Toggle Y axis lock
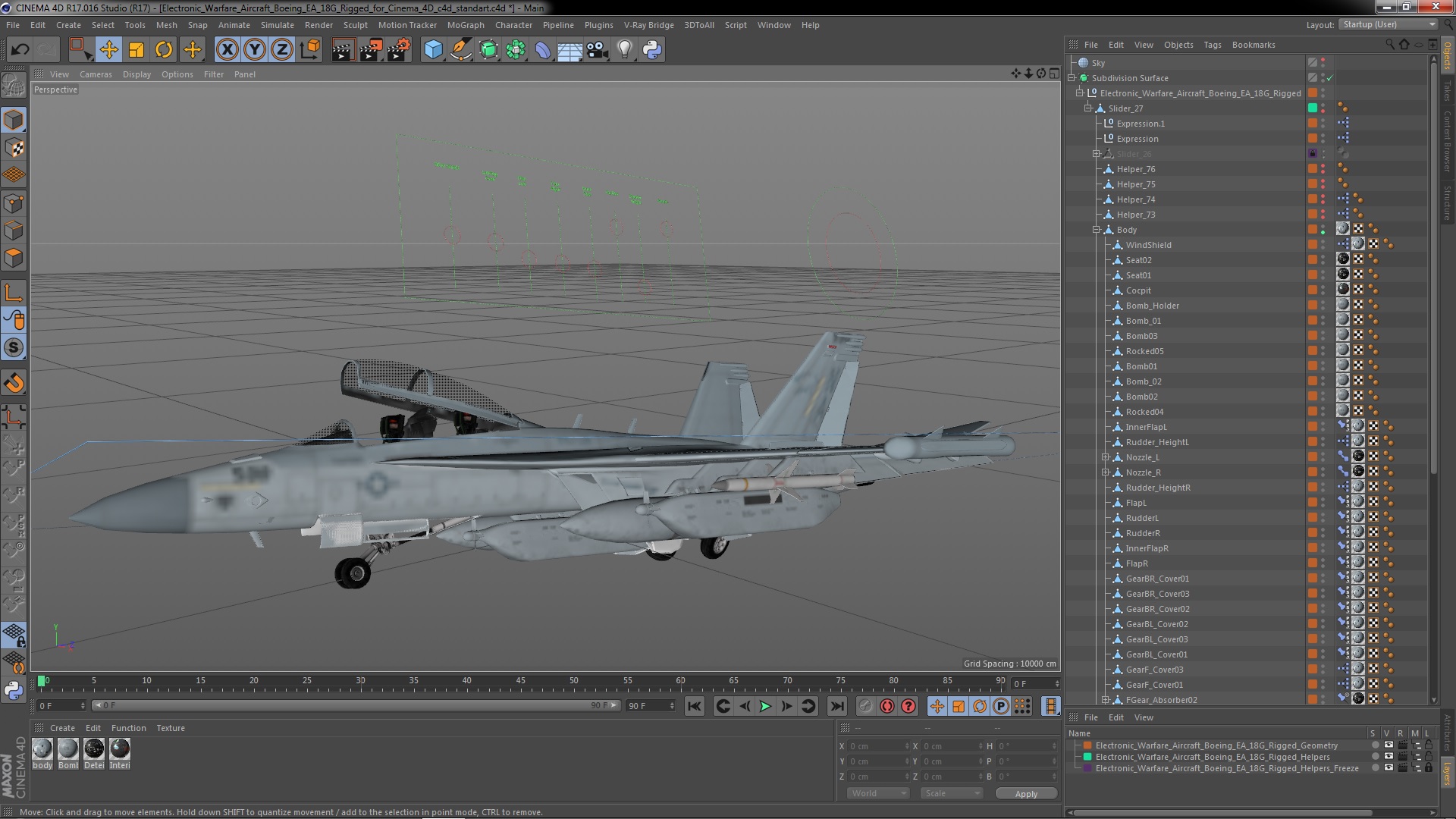This screenshot has width=1456, height=819. 255,50
